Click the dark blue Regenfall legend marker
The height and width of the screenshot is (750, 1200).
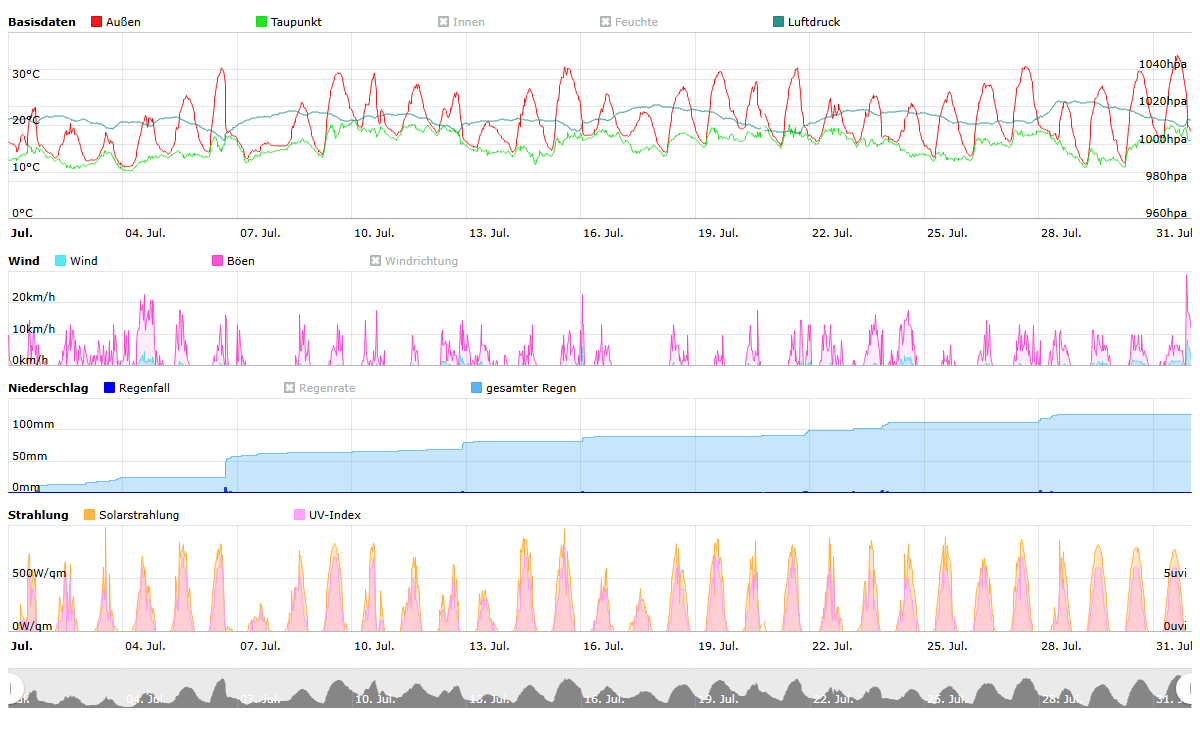point(110,388)
